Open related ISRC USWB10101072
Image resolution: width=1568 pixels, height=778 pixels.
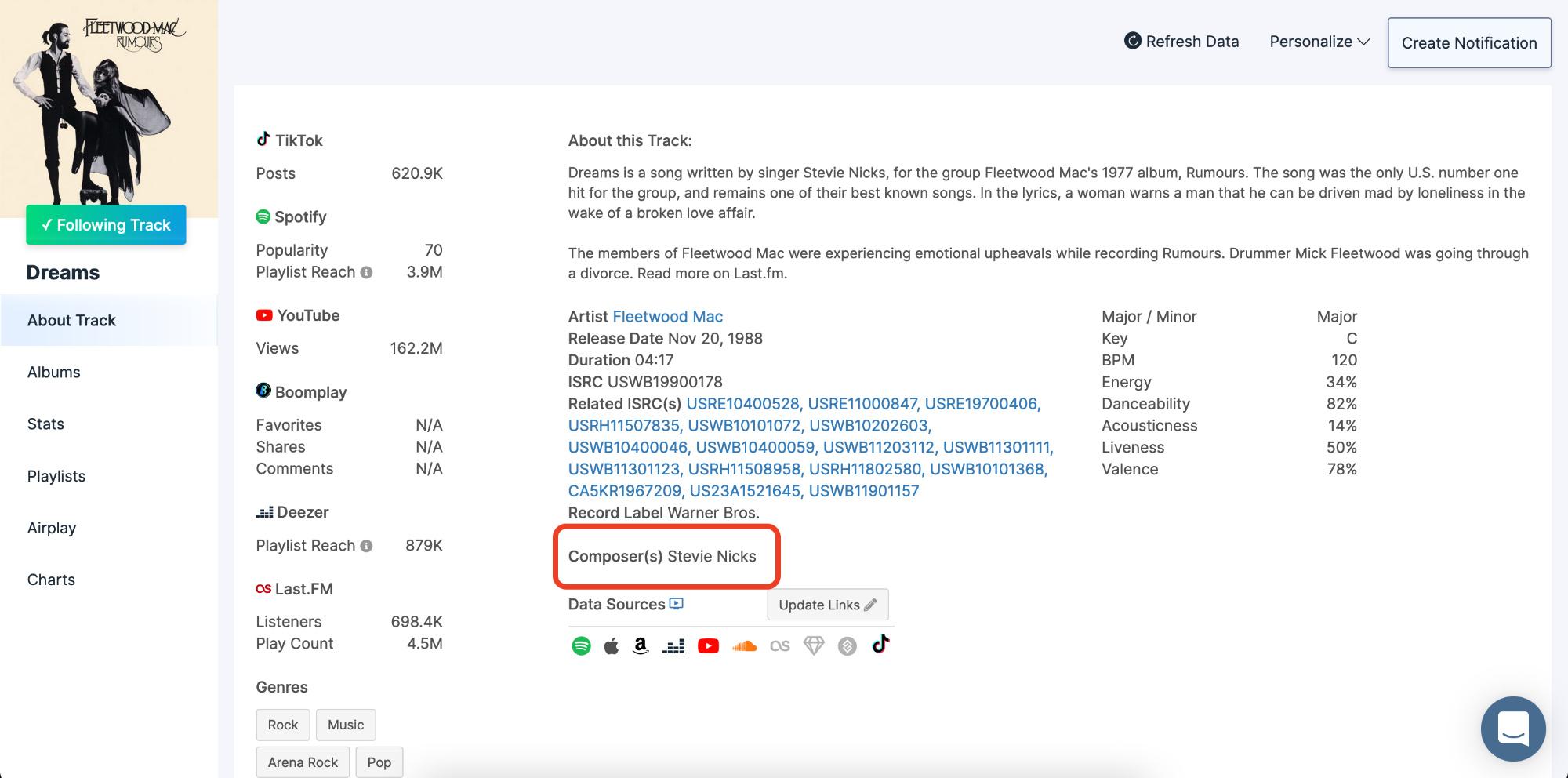(745, 426)
